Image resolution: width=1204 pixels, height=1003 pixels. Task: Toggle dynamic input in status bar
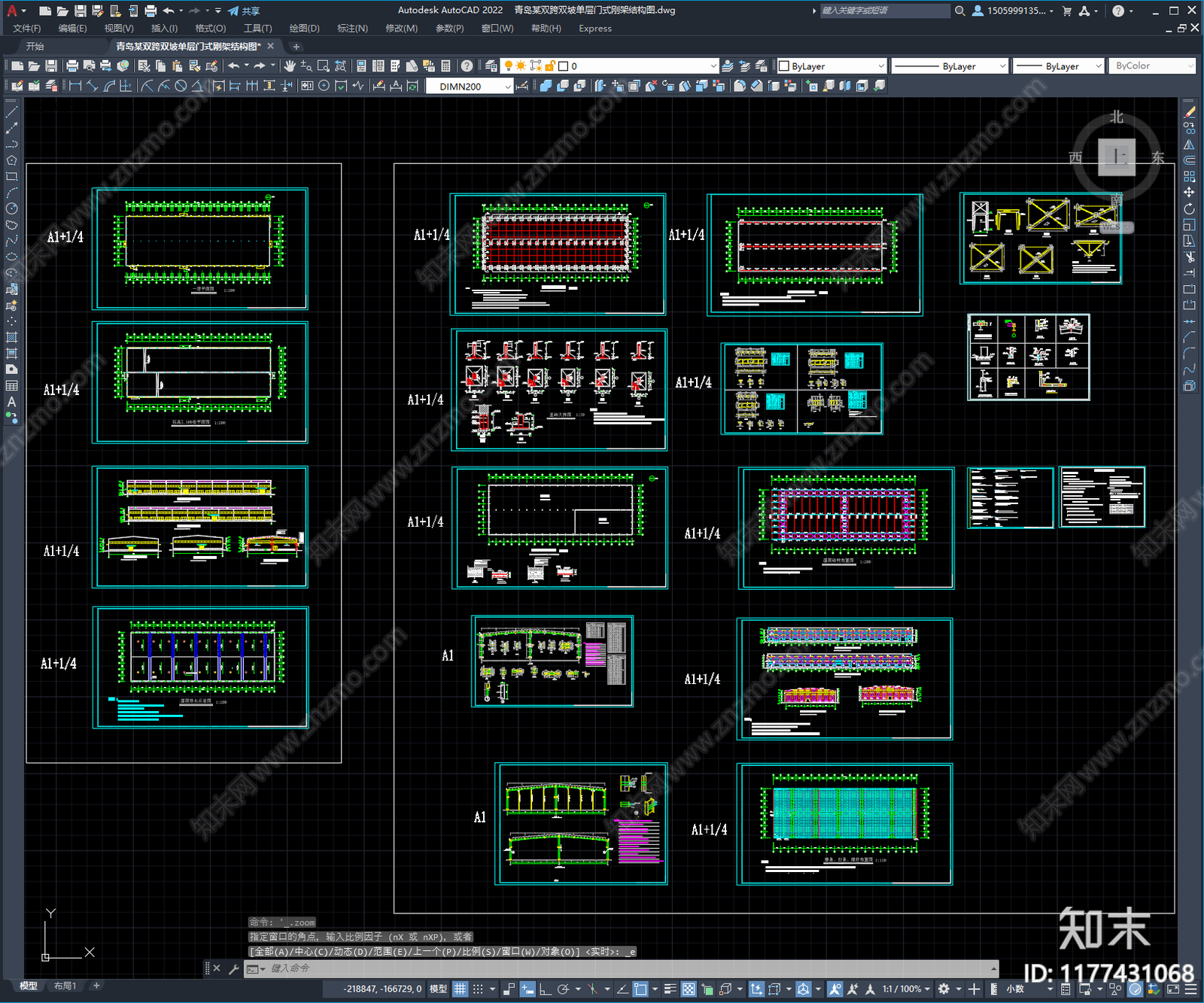(528, 989)
